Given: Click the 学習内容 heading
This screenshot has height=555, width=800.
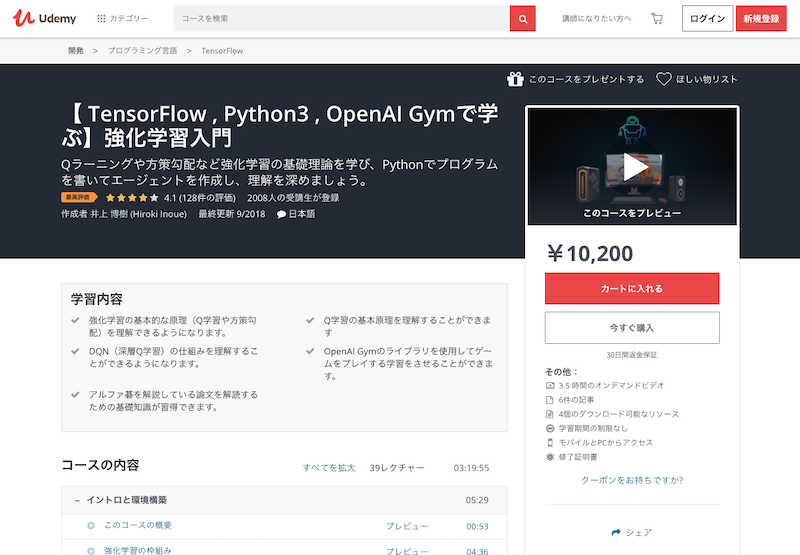Looking at the screenshot, I should coord(97,299).
